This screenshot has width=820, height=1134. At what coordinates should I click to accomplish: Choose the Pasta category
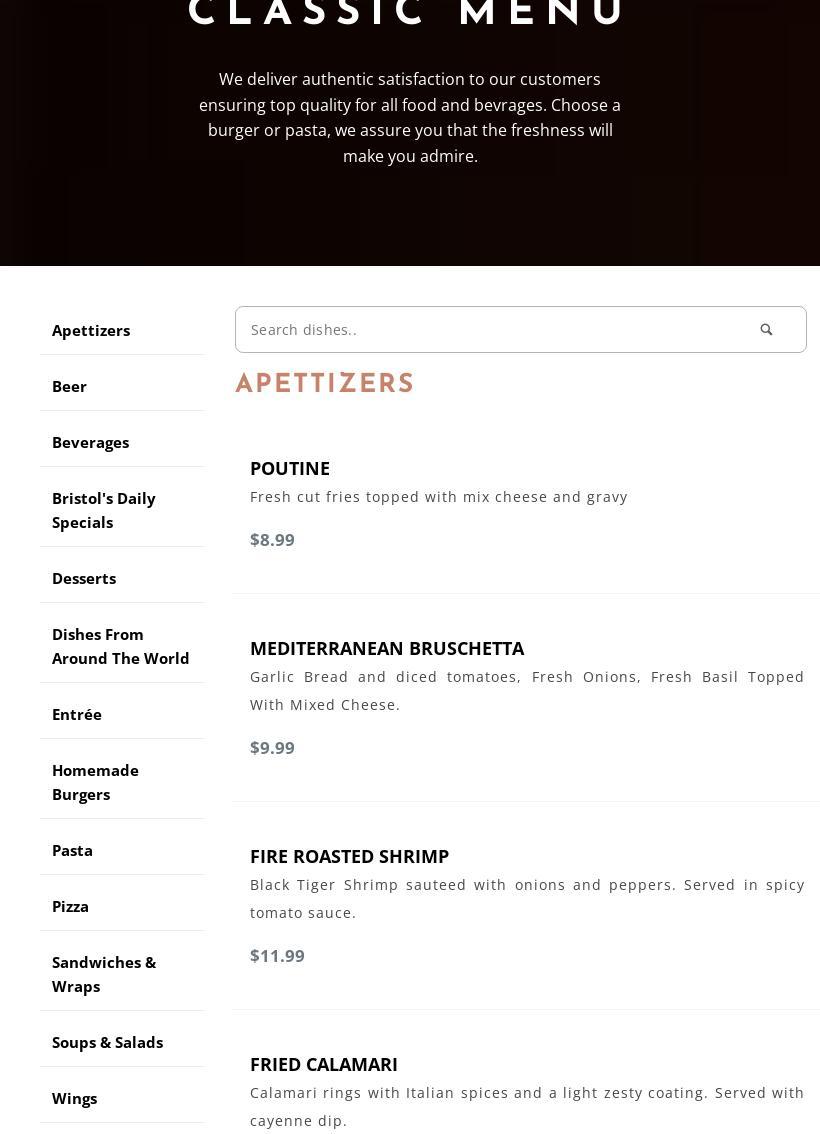(72, 850)
